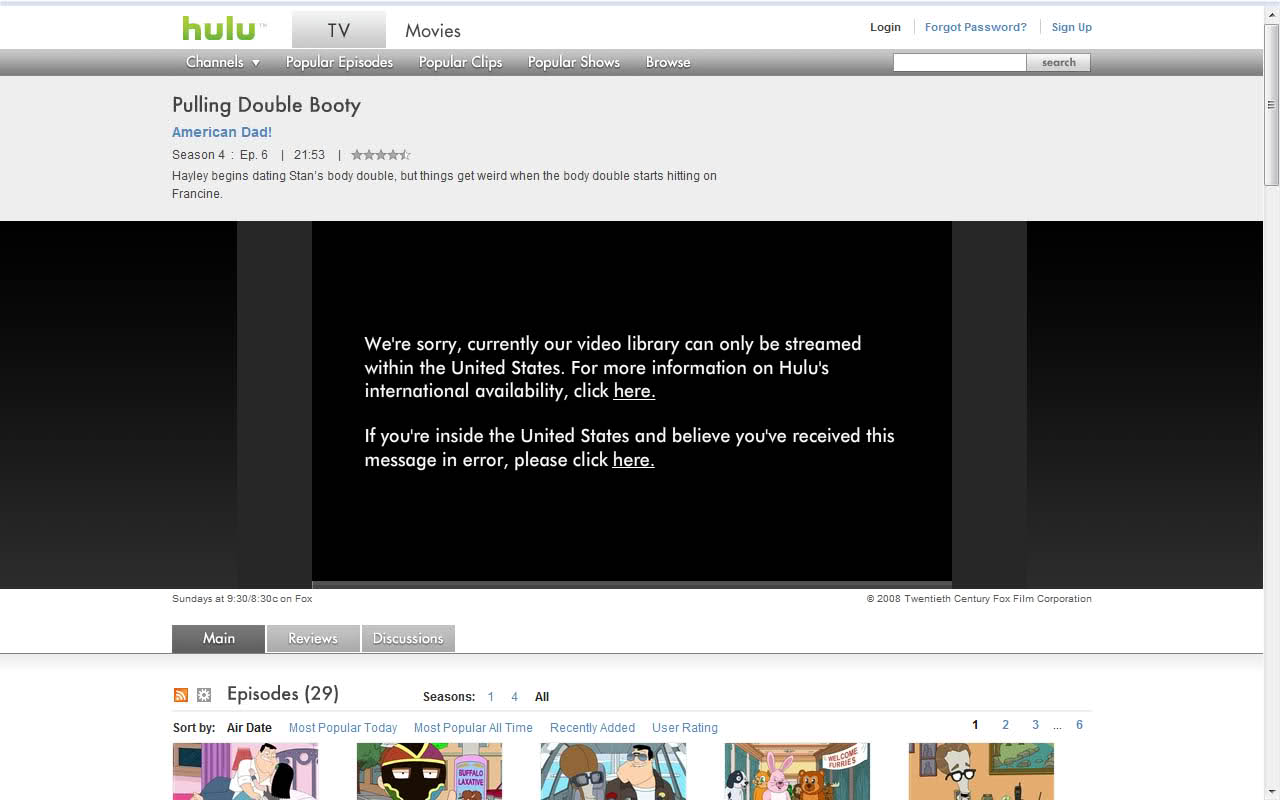Click the search button
Viewport: 1280px width, 800px height.
(1059, 62)
